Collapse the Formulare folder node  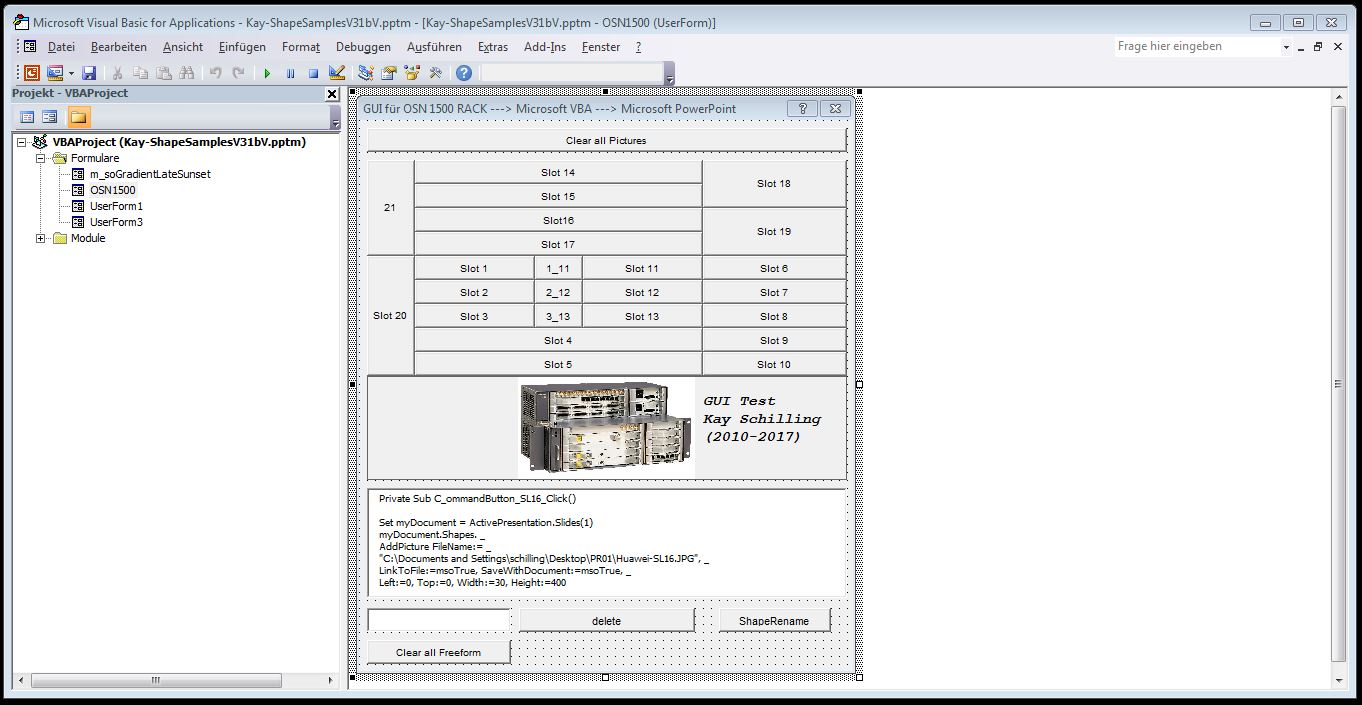pyautogui.click(x=41, y=158)
